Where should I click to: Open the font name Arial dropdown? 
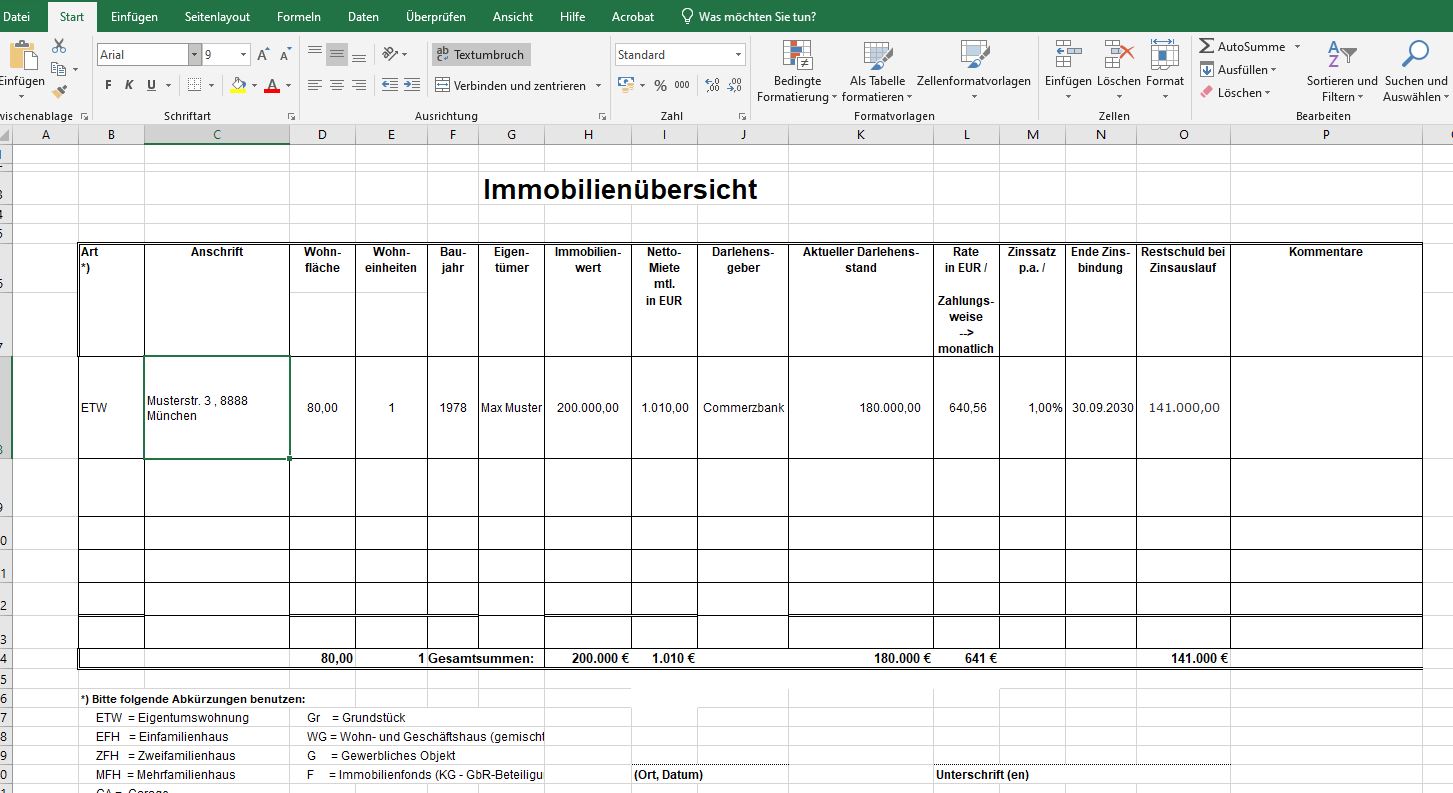195,55
